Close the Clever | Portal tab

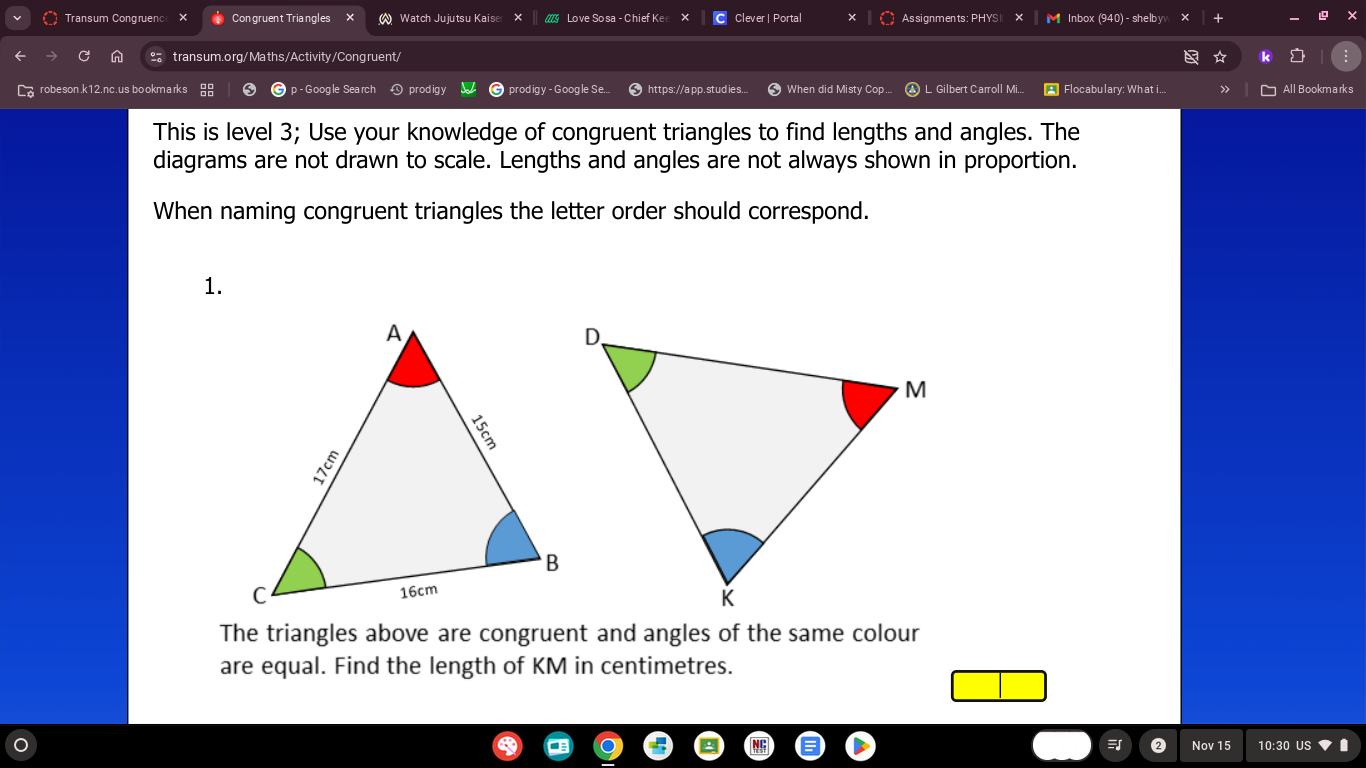coord(852,18)
